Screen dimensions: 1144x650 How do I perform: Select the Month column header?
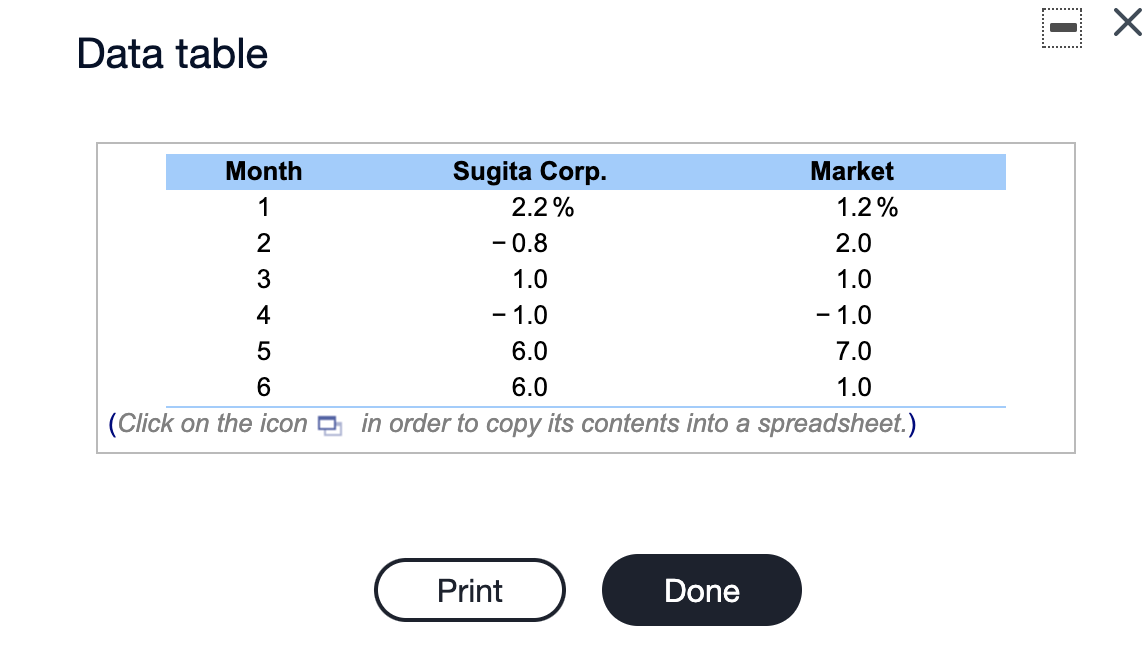(x=263, y=171)
